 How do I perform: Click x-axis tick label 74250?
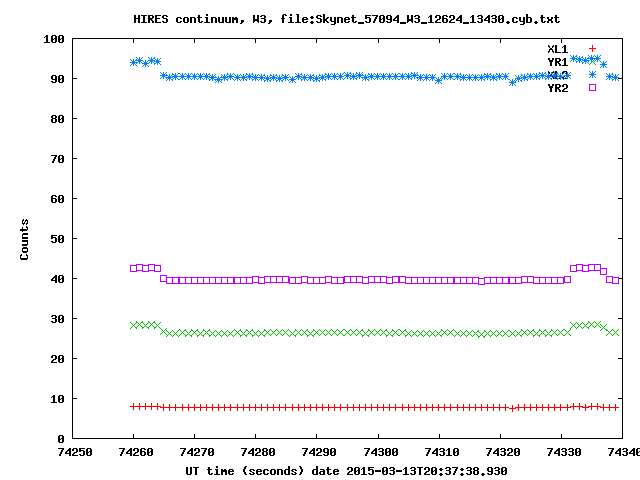click(x=75, y=452)
